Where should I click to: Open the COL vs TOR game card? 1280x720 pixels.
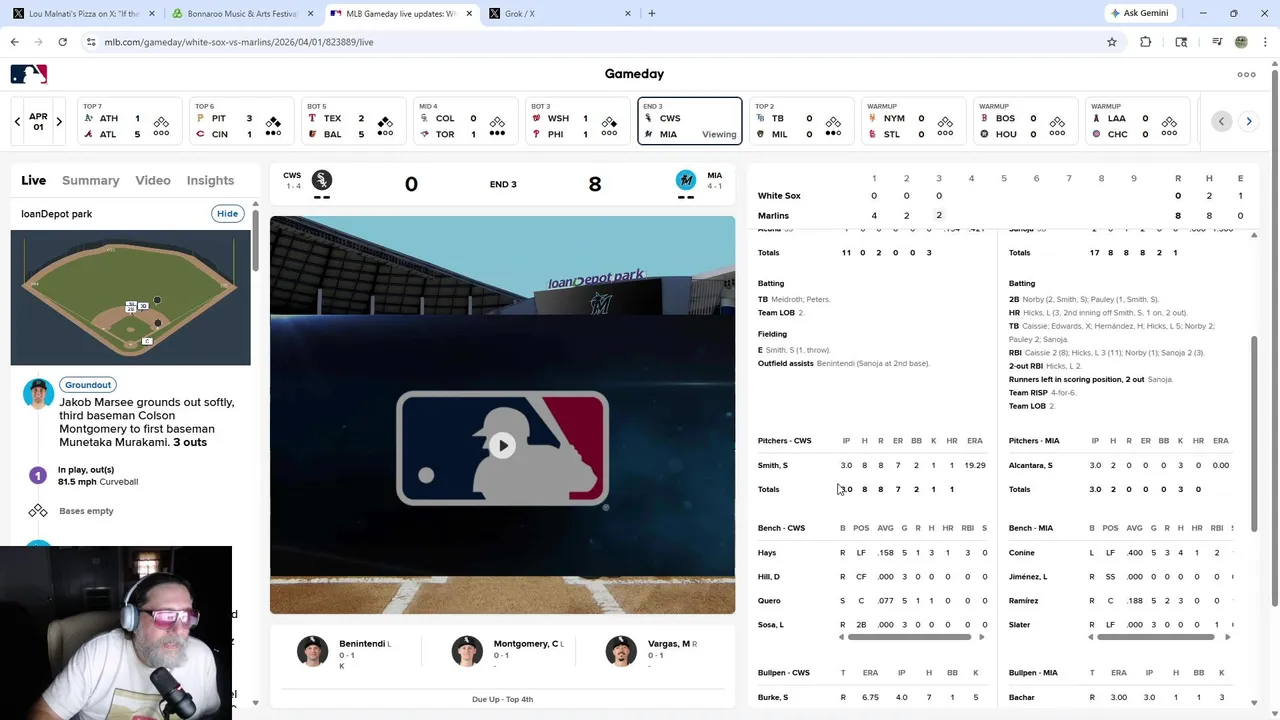pos(465,121)
